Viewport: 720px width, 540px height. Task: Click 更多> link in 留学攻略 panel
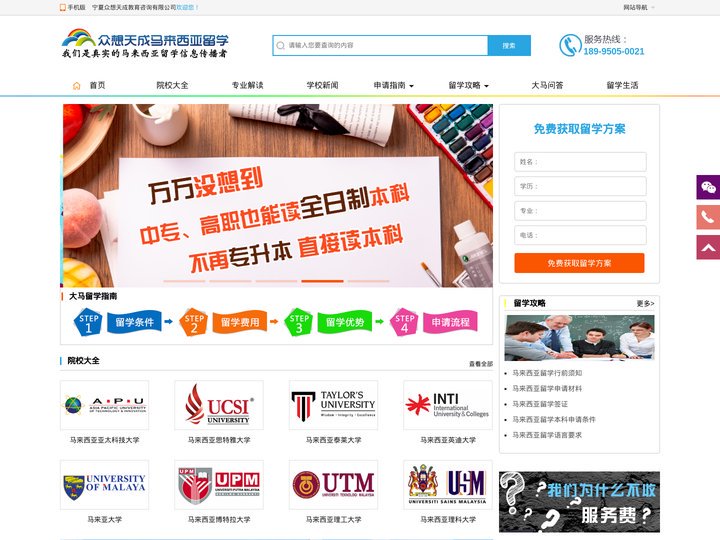click(x=645, y=304)
